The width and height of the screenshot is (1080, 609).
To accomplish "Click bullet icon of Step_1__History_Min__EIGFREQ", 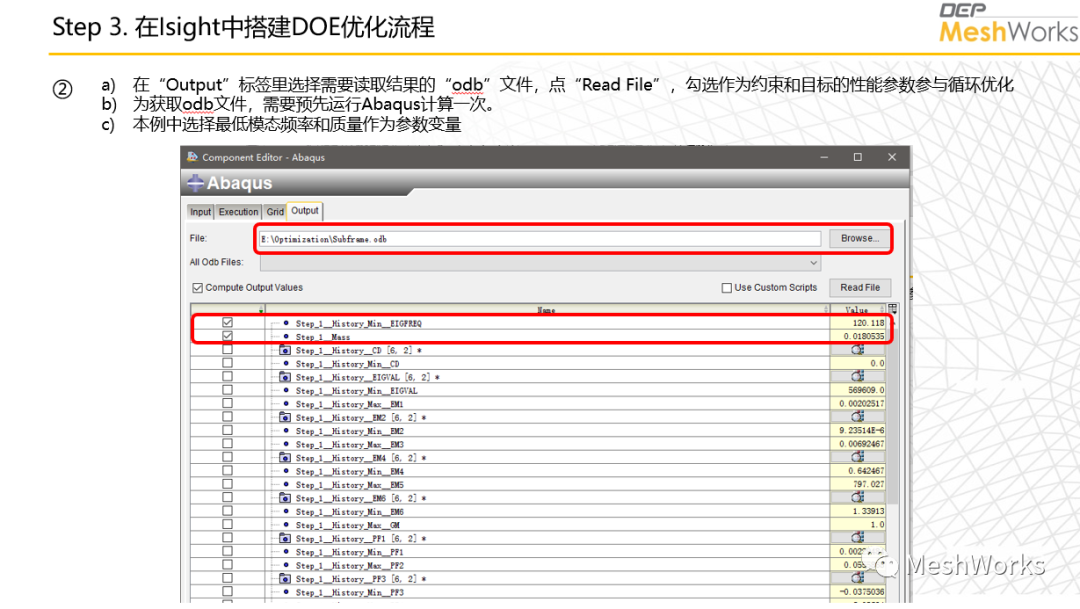I will coord(286,322).
